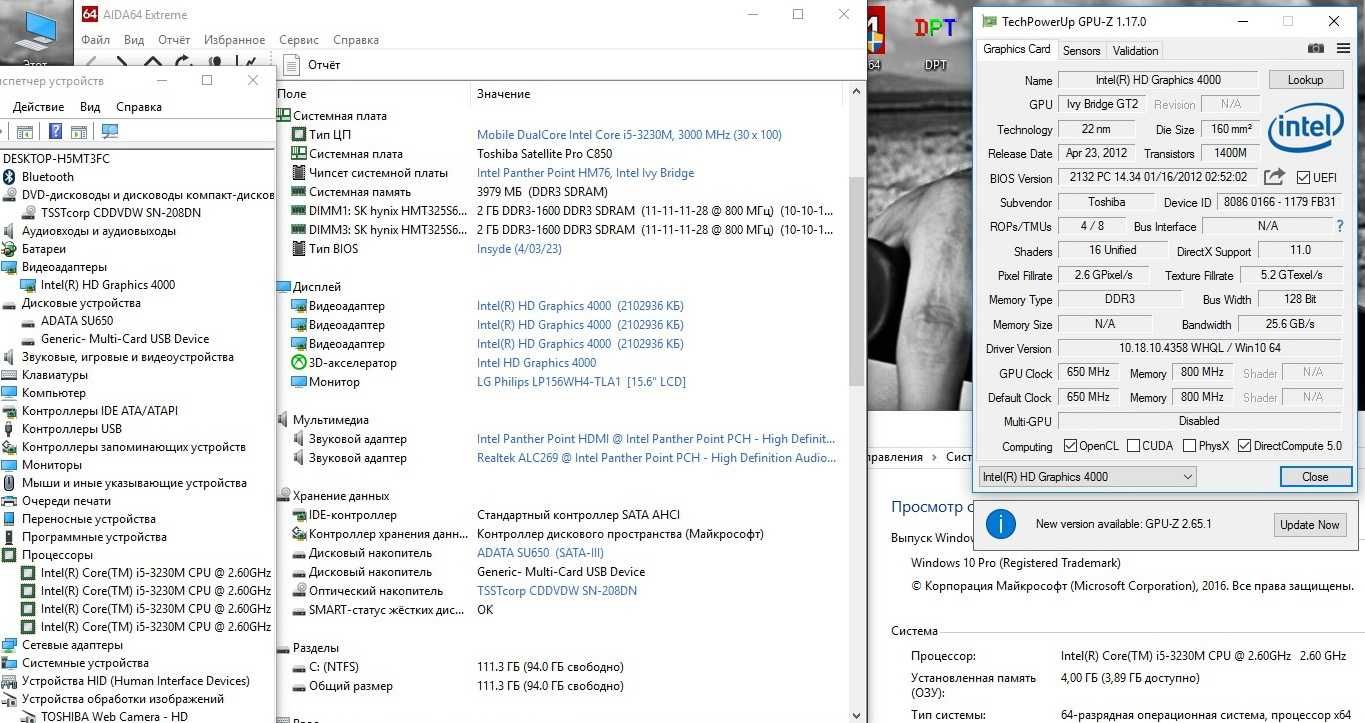This screenshot has height=723, width=1365.
Task: Click the Name field in GPU-Z
Action: click(1159, 80)
